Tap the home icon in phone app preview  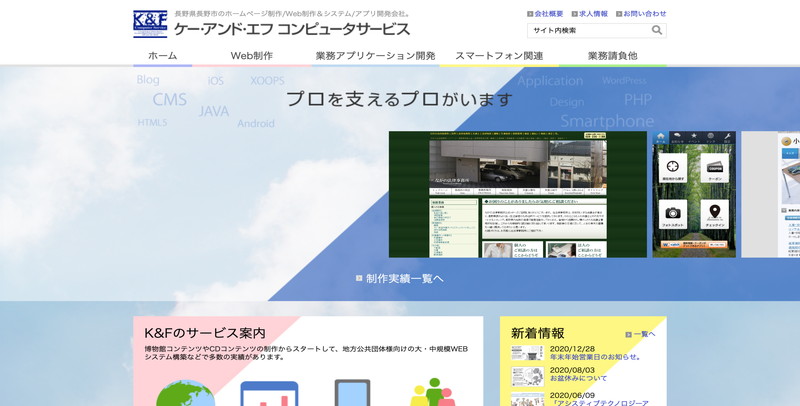[661, 137]
